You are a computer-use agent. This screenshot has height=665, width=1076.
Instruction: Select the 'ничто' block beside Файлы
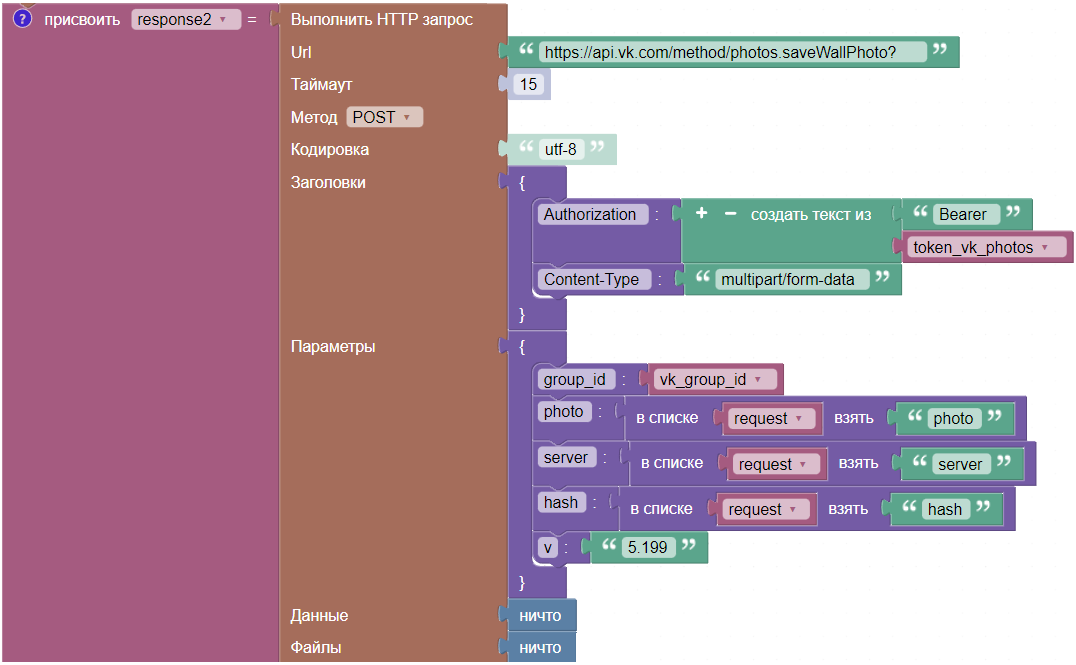click(541, 648)
